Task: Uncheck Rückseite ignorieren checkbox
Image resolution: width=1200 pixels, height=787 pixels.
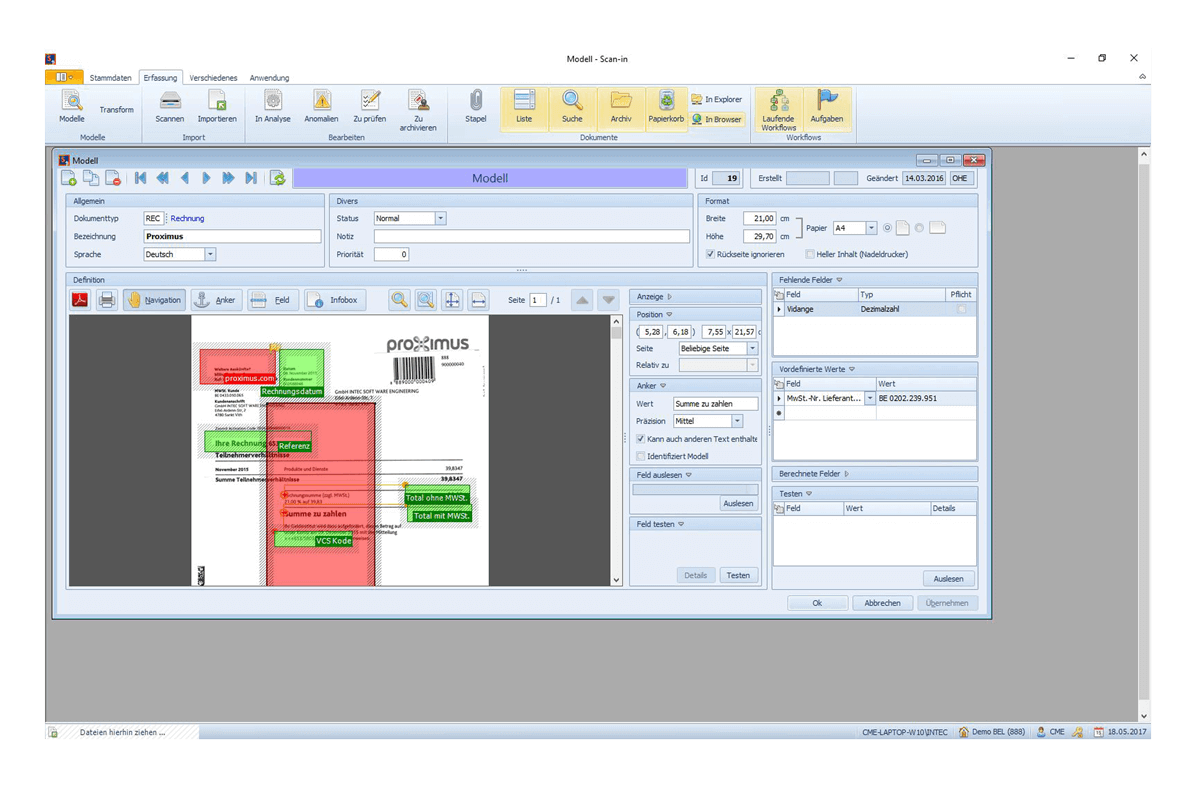Action: (710, 255)
